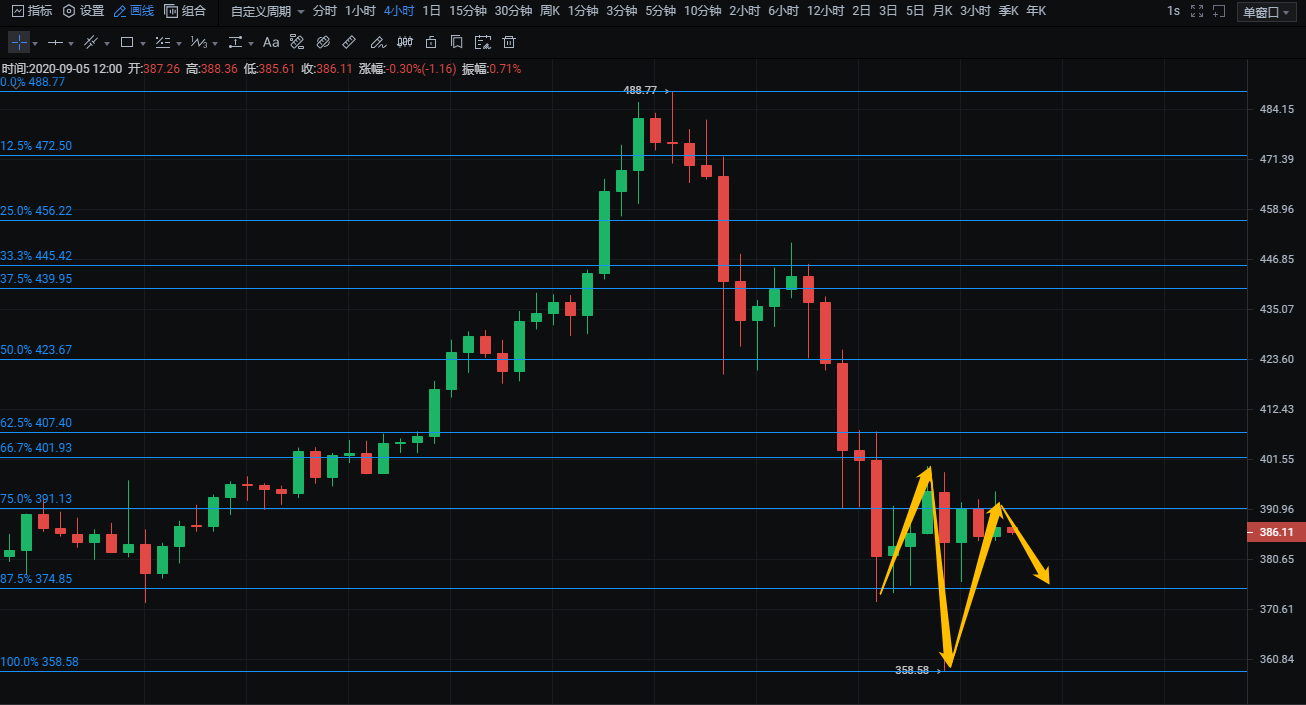Select the Aa text annotation tool
This screenshot has width=1306, height=705.
(x=271, y=43)
